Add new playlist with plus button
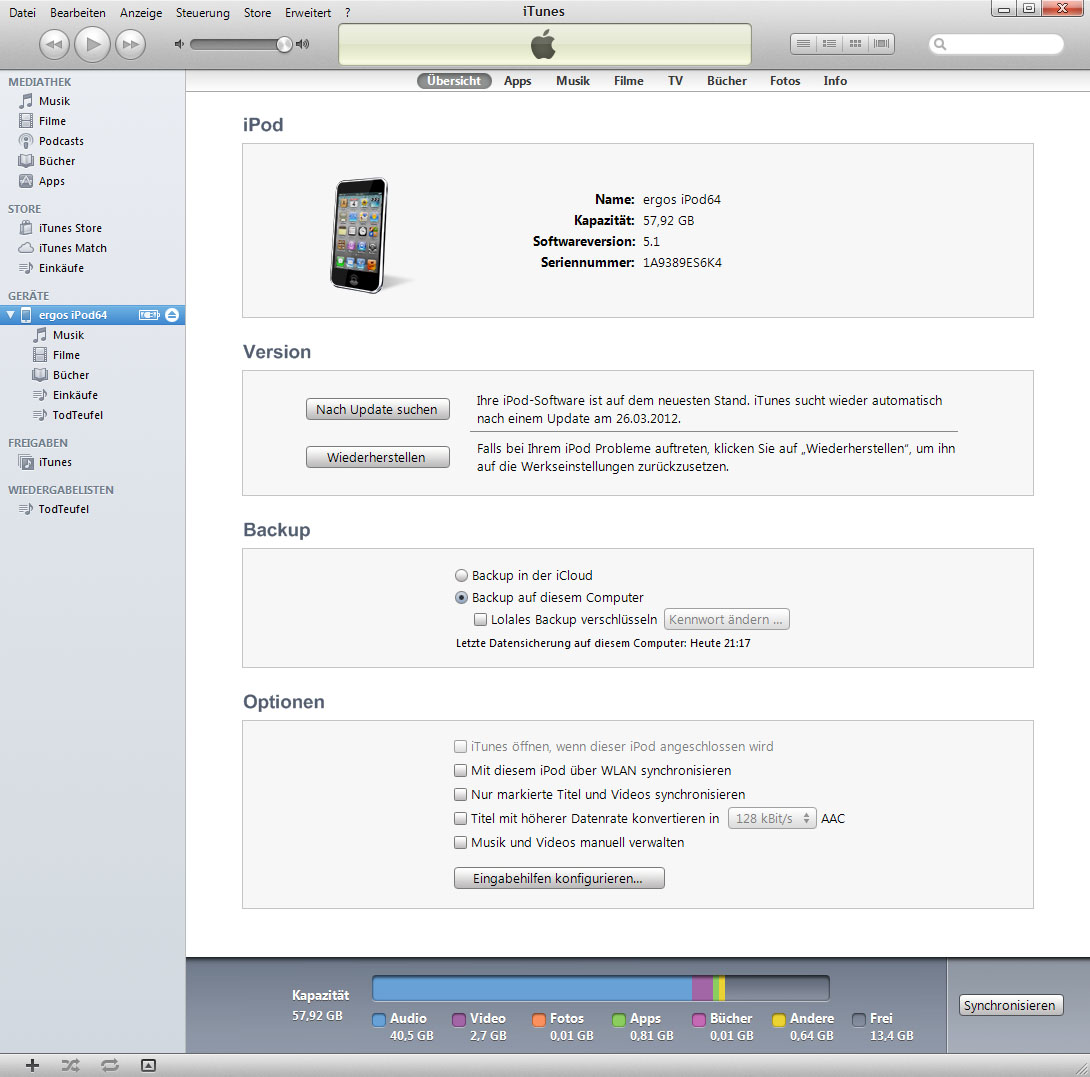 pos(32,1065)
